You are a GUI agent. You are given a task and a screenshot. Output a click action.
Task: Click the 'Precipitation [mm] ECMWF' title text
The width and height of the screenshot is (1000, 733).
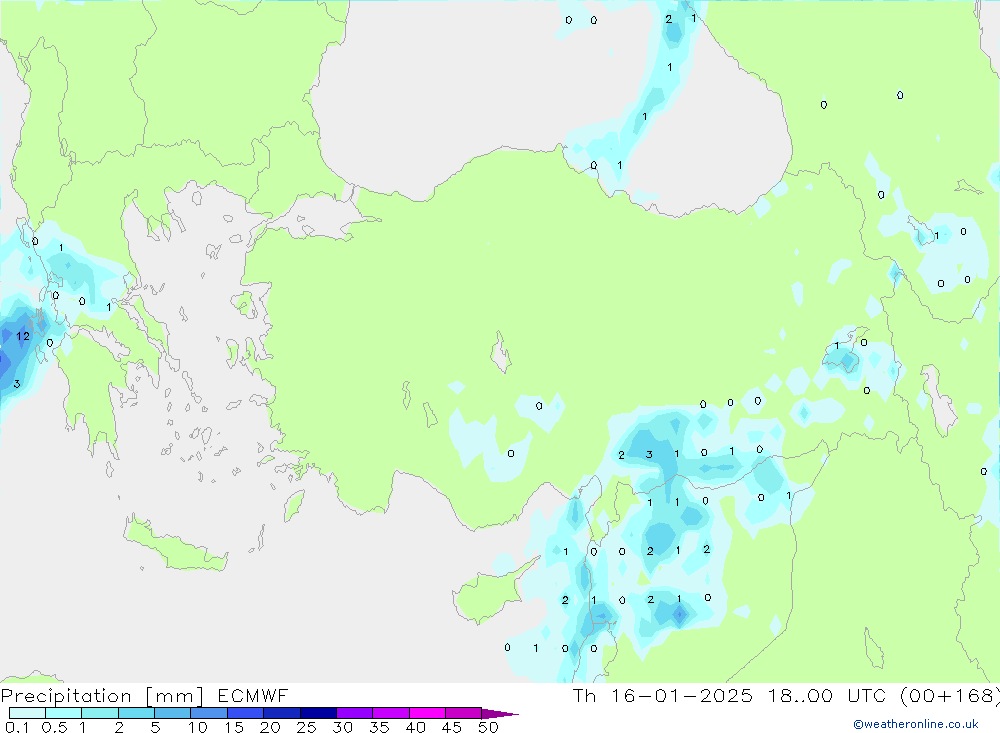[x=145, y=696]
